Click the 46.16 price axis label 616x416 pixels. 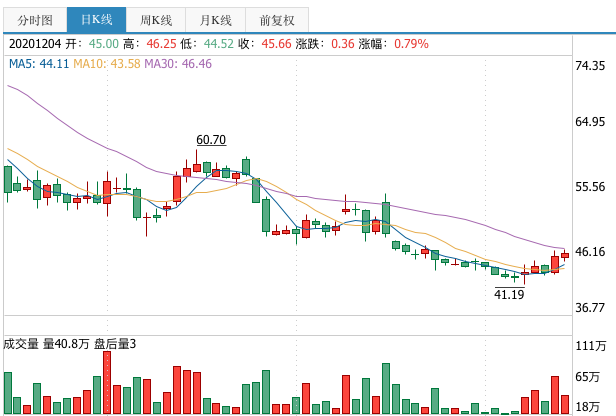click(590, 252)
